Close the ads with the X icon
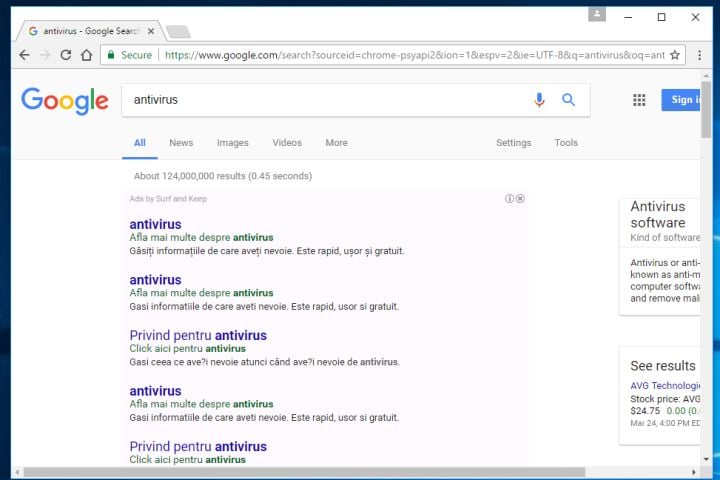This screenshot has width=720, height=480. click(520, 198)
